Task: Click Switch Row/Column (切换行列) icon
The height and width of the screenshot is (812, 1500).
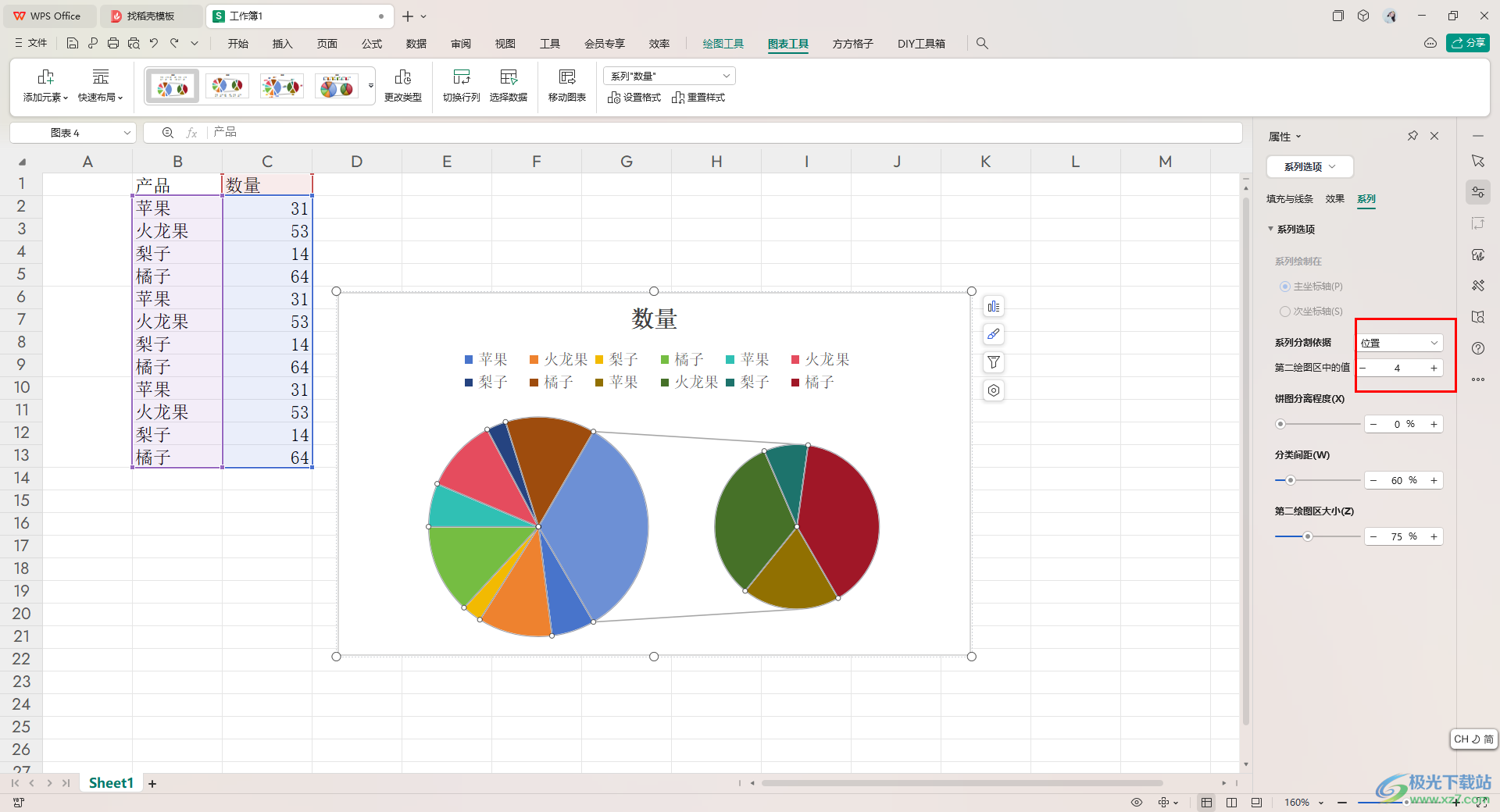Action: [461, 85]
